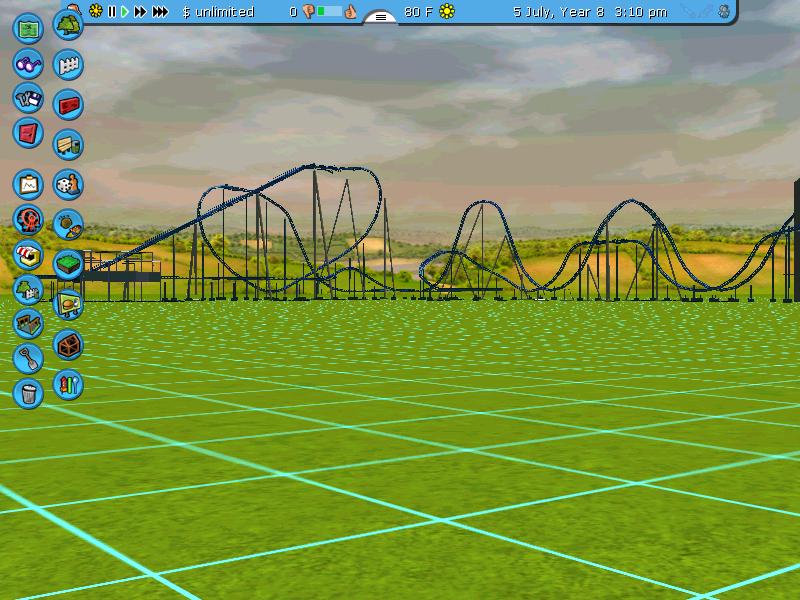
Task: Open the dice and pawn ride events icon
Action: tap(68, 184)
